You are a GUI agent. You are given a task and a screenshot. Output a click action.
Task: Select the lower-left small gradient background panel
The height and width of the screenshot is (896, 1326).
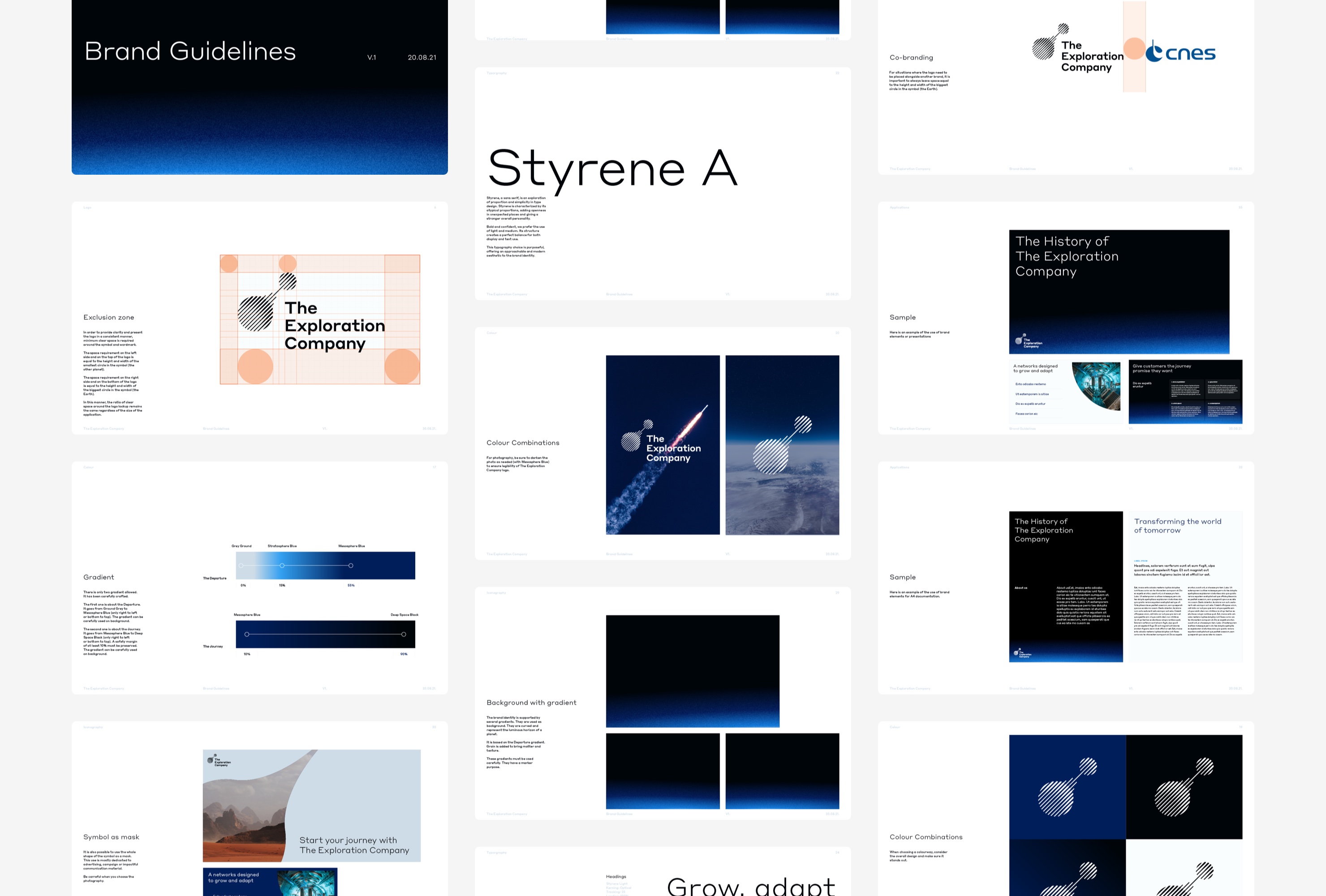(x=663, y=771)
